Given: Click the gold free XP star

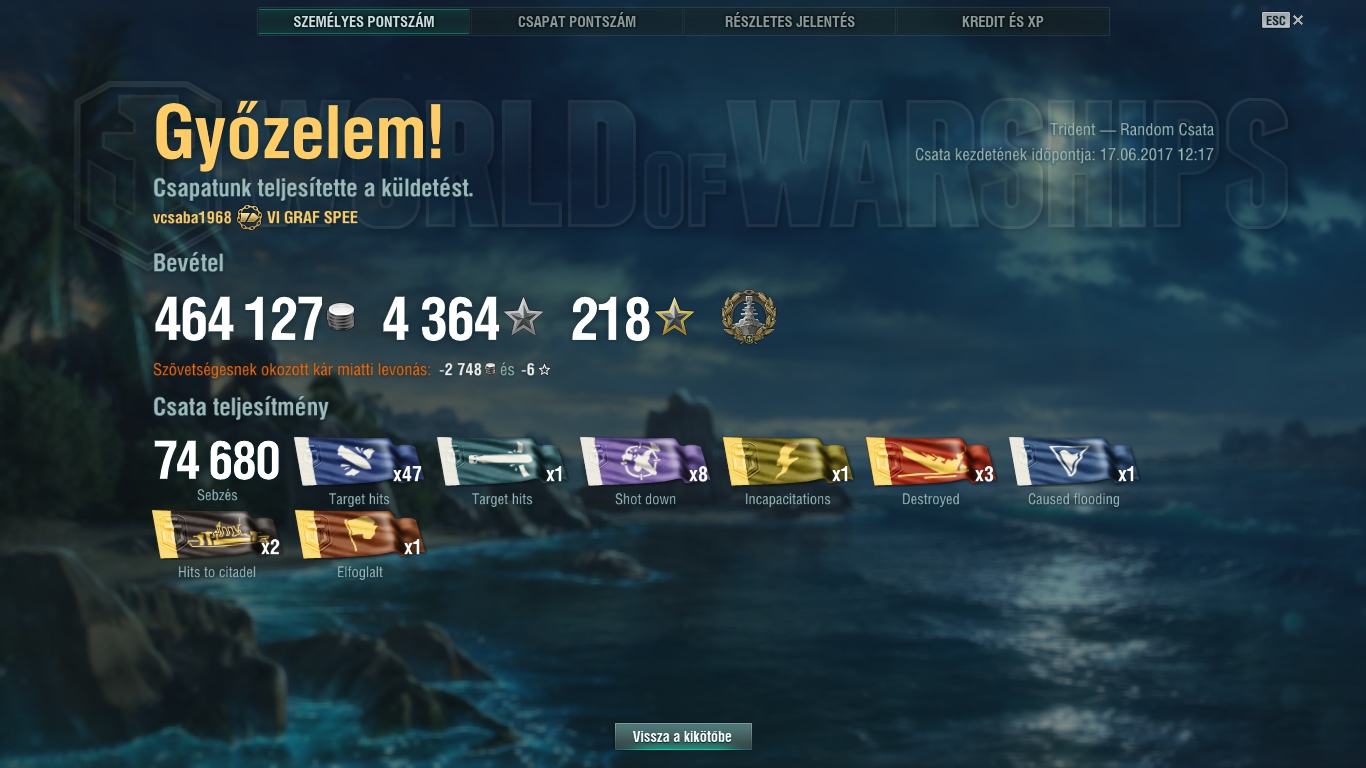Looking at the screenshot, I should click(x=675, y=319).
